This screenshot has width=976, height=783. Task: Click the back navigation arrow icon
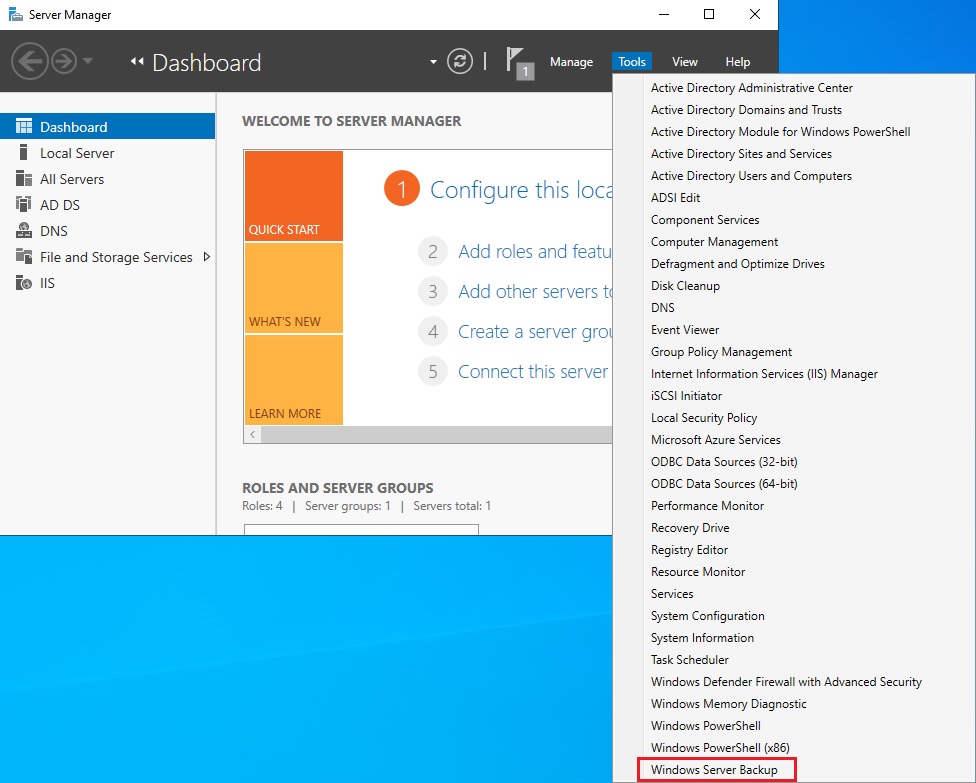coord(30,62)
